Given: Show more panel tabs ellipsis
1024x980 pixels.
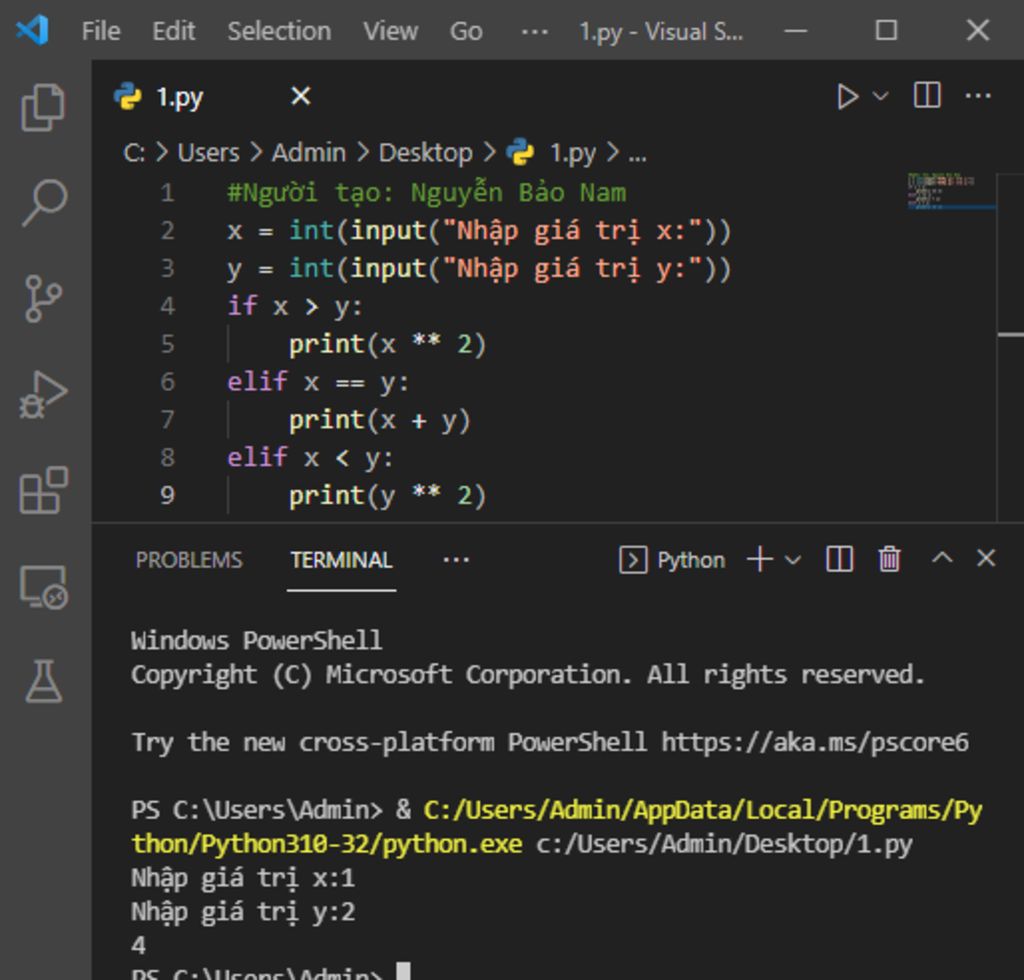Looking at the screenshot, I should click(455, 560).
